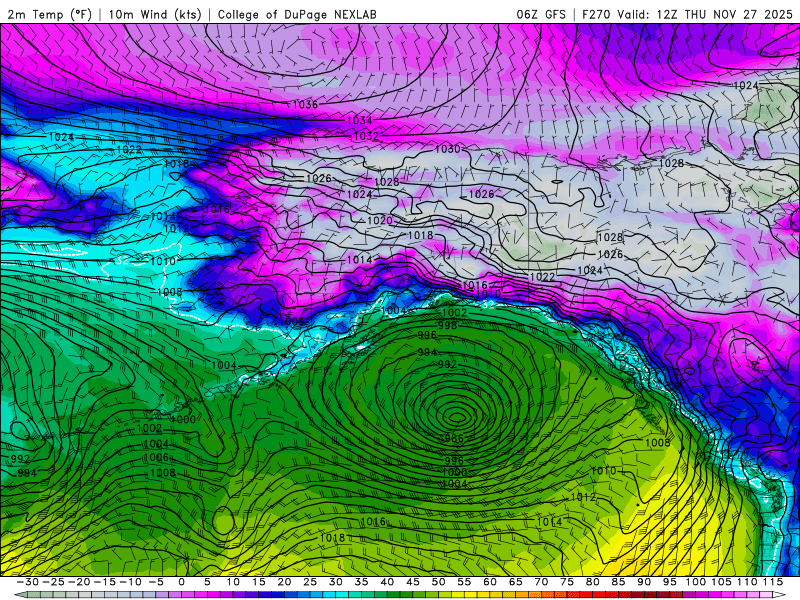Click the 1036 isobar label

305,105
